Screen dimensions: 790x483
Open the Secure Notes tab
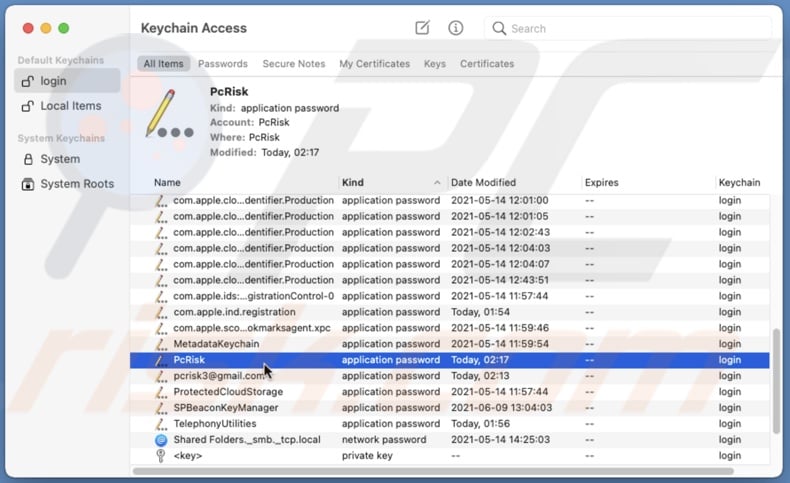pyautogui.click(x=293, y=64)
